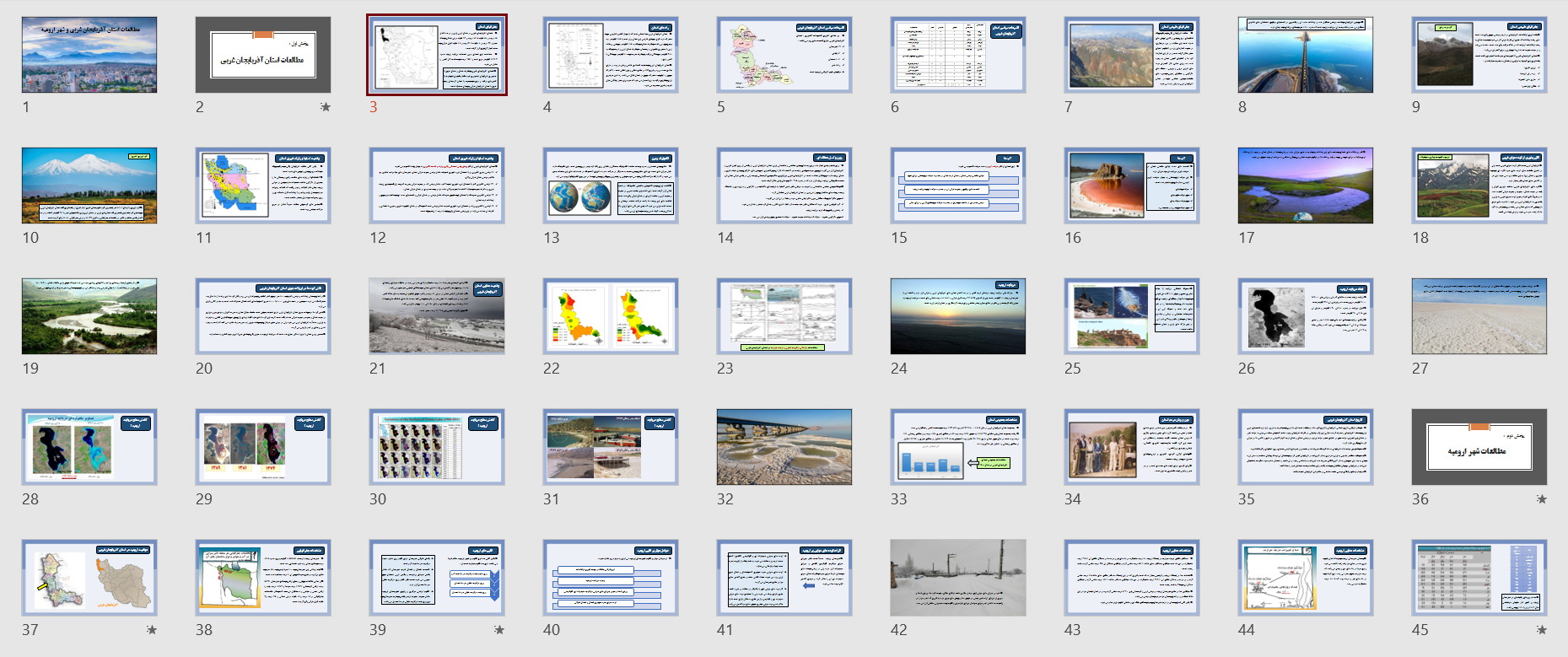Click slide number 19 label
Viewport: 1568px width, 657px height.
point(30,369)
